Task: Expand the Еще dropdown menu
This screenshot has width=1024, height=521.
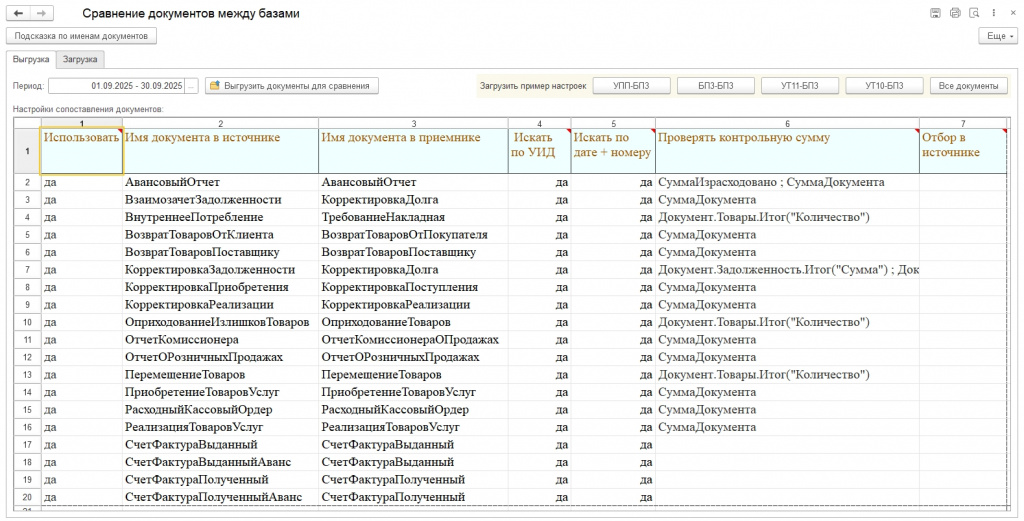Action: coord(1000,36)
